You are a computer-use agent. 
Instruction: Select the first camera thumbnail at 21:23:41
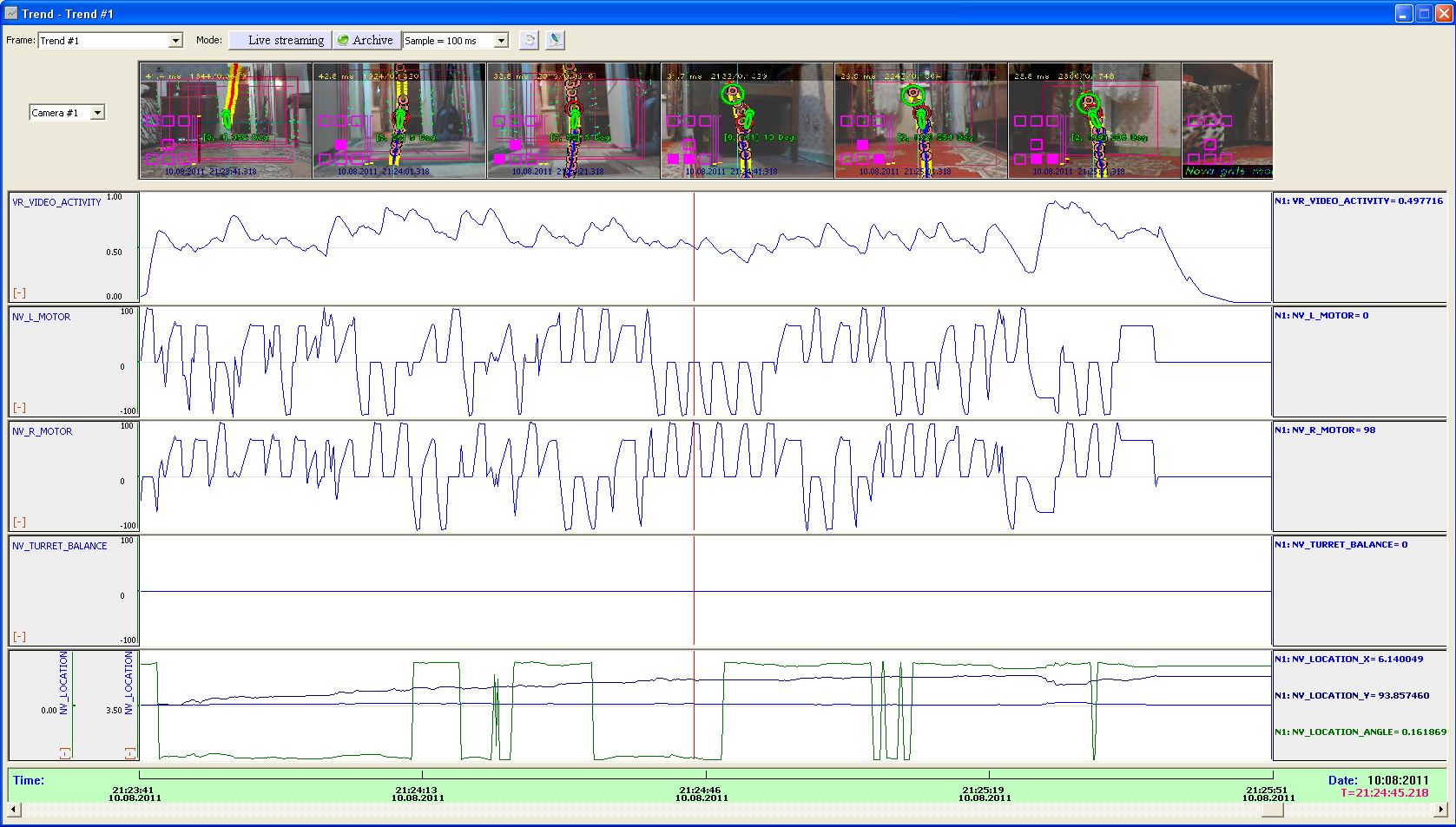click(x=226, y=121)
